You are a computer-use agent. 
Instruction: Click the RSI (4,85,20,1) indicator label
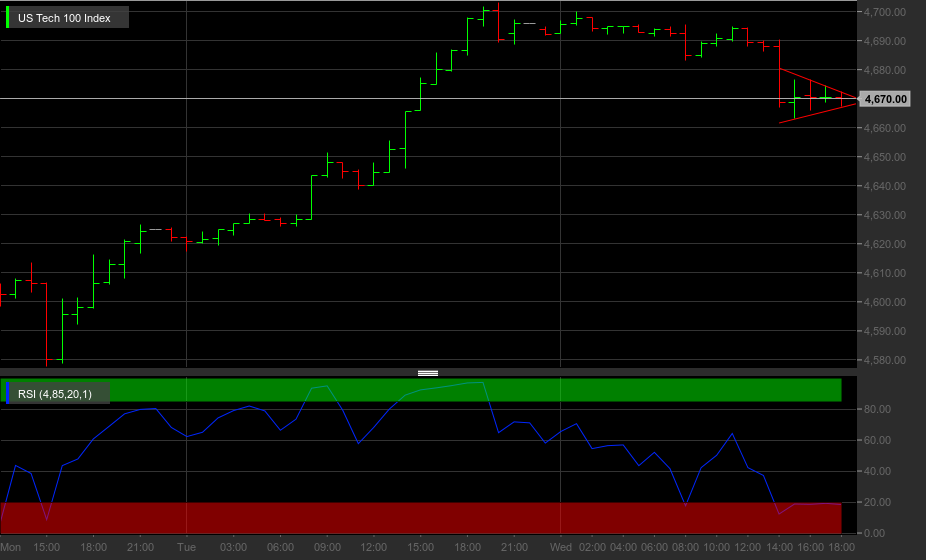pos(55,394)
